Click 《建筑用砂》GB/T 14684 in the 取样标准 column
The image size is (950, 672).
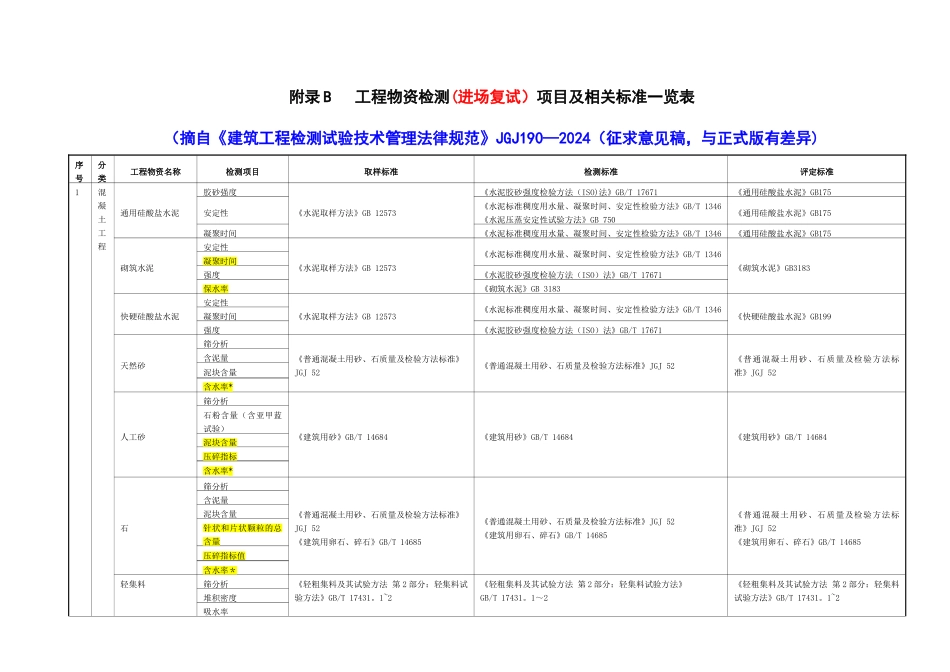[342, 437]
